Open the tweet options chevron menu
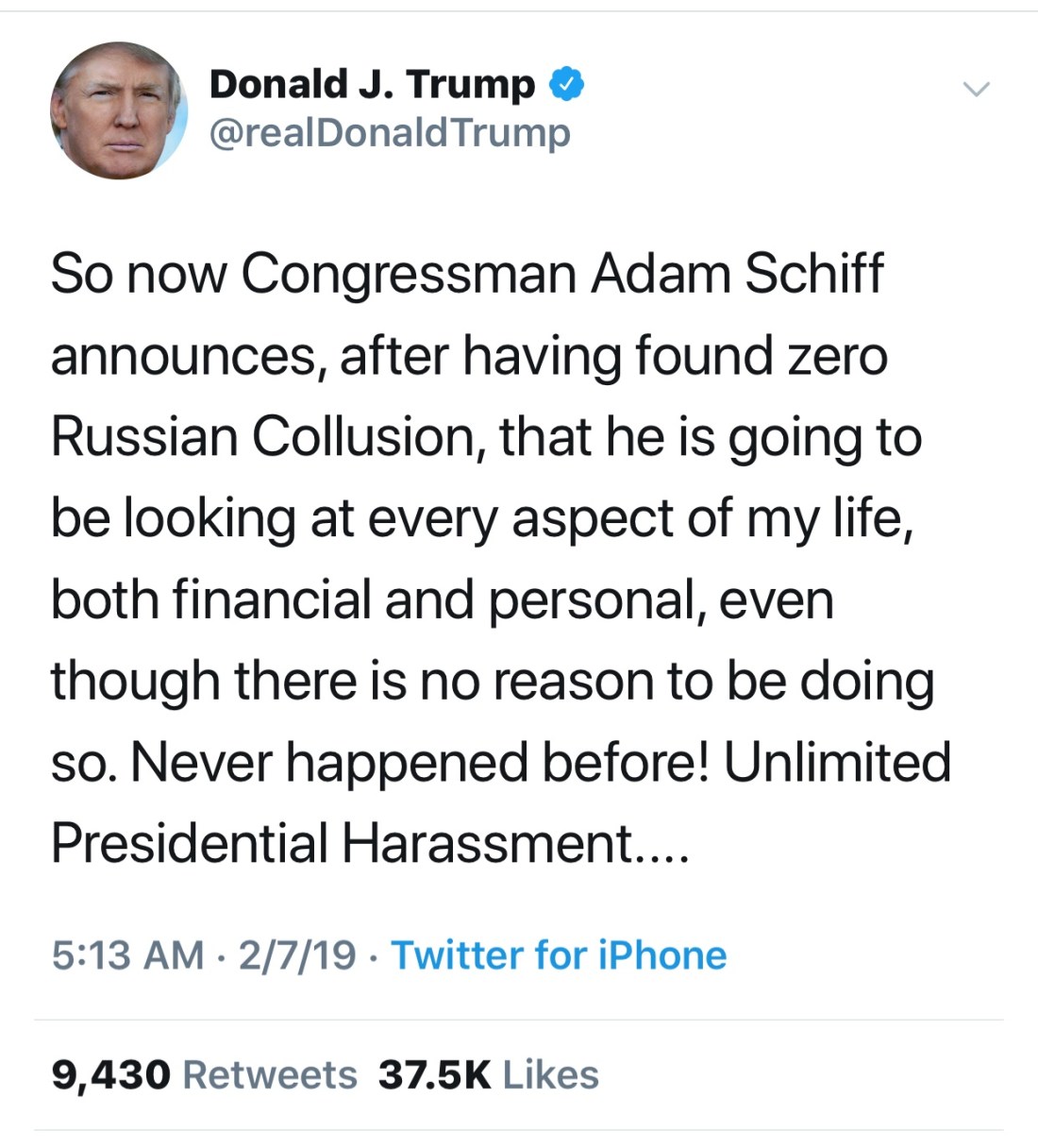The width and height of the screenshot is (1038, 1148). pyautogui.click(x=976, y=90)
